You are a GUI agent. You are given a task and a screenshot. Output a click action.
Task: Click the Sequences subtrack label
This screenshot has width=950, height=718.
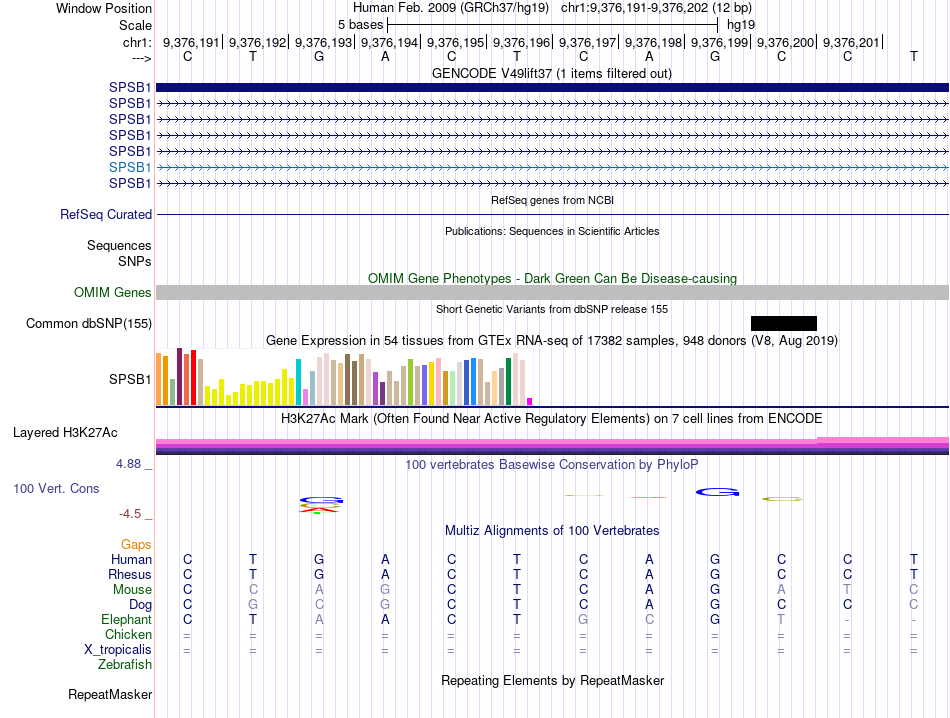tap(119, 245)
